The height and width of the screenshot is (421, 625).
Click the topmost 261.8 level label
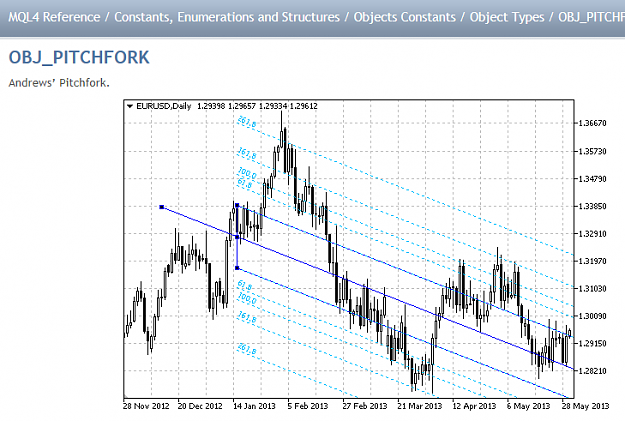coord(247,122)
